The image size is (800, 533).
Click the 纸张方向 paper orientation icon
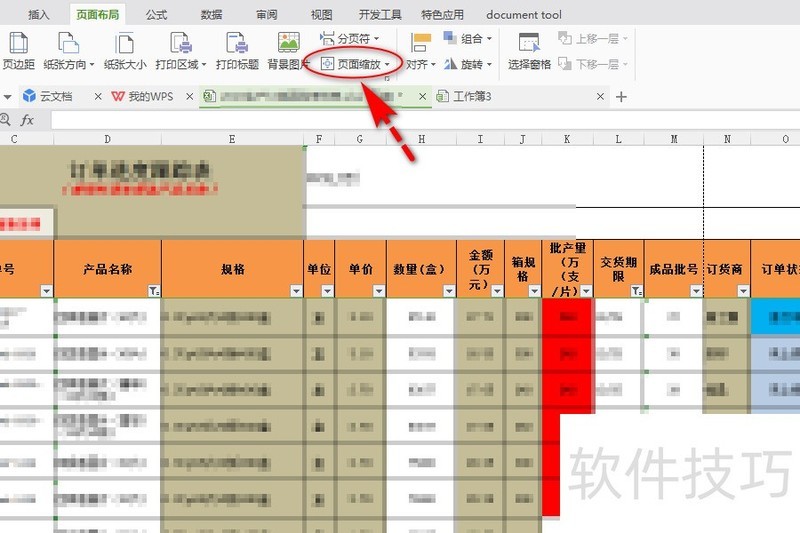pos(68,43)
